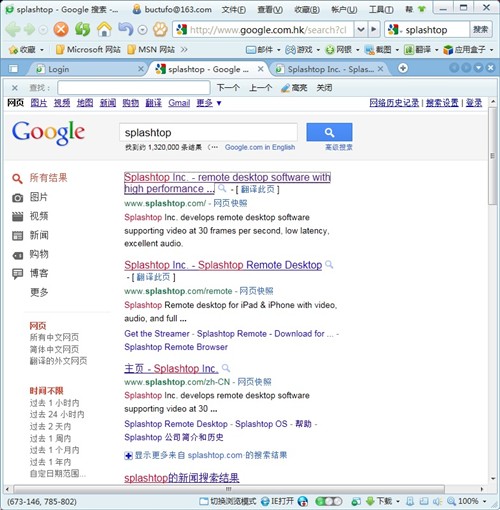
Task: Click the blue undo arrow icon
Action: (x=125, y=29)
